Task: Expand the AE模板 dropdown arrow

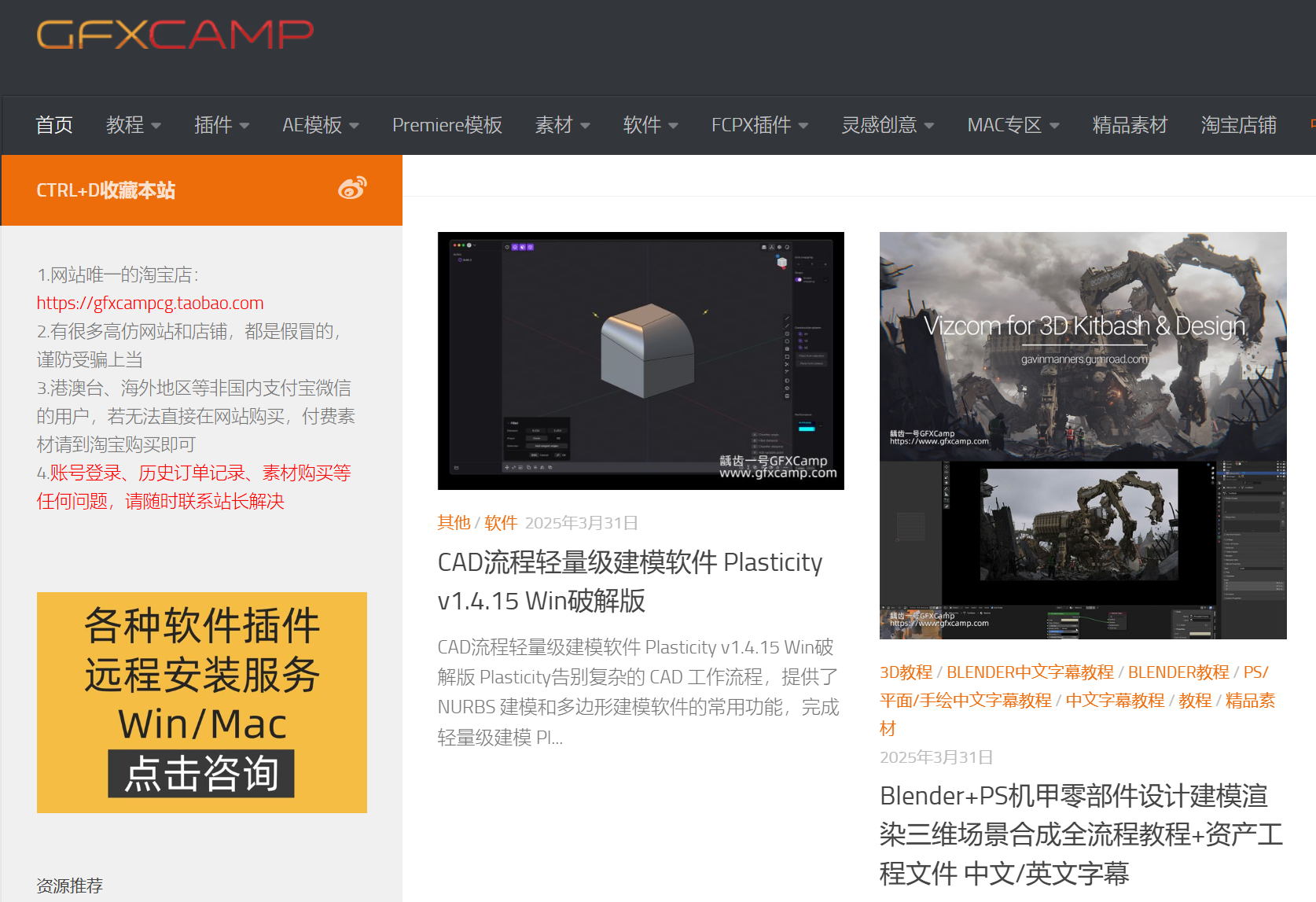Action: 354,126
